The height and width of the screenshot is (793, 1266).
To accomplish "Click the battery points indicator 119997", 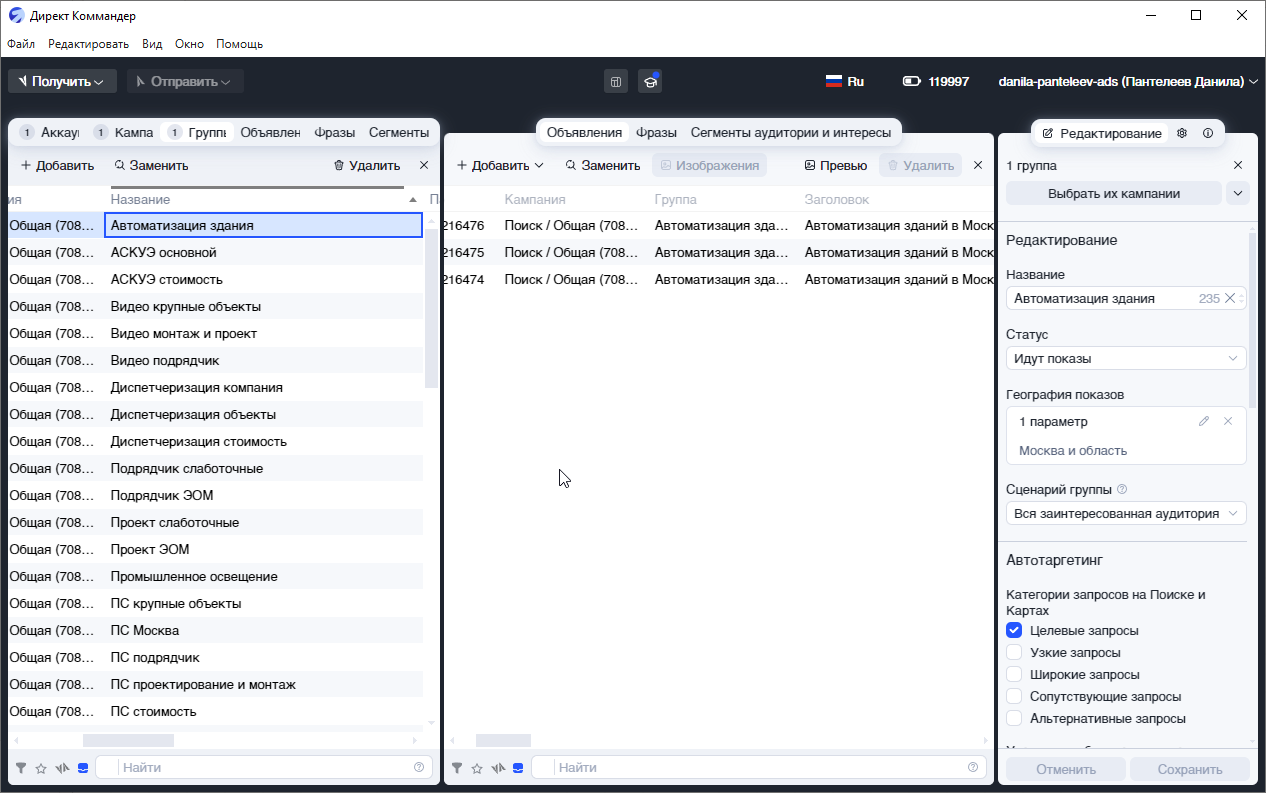I will [x=936, y=81].
